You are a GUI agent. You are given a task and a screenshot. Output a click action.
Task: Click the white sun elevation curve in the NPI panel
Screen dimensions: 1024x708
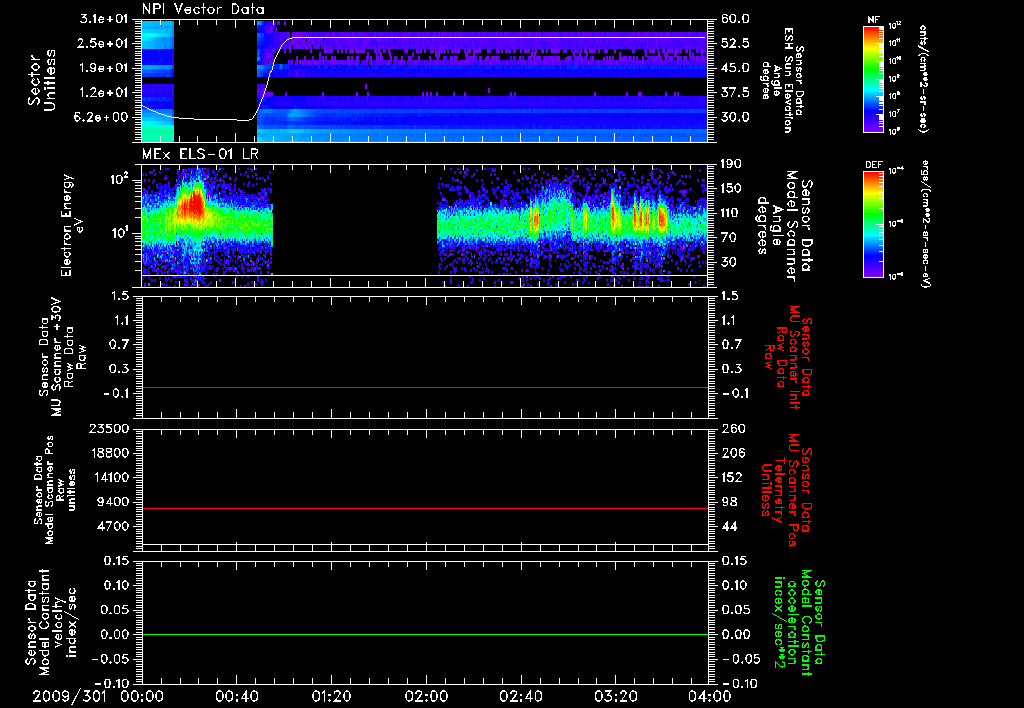[x=424, y=37]
